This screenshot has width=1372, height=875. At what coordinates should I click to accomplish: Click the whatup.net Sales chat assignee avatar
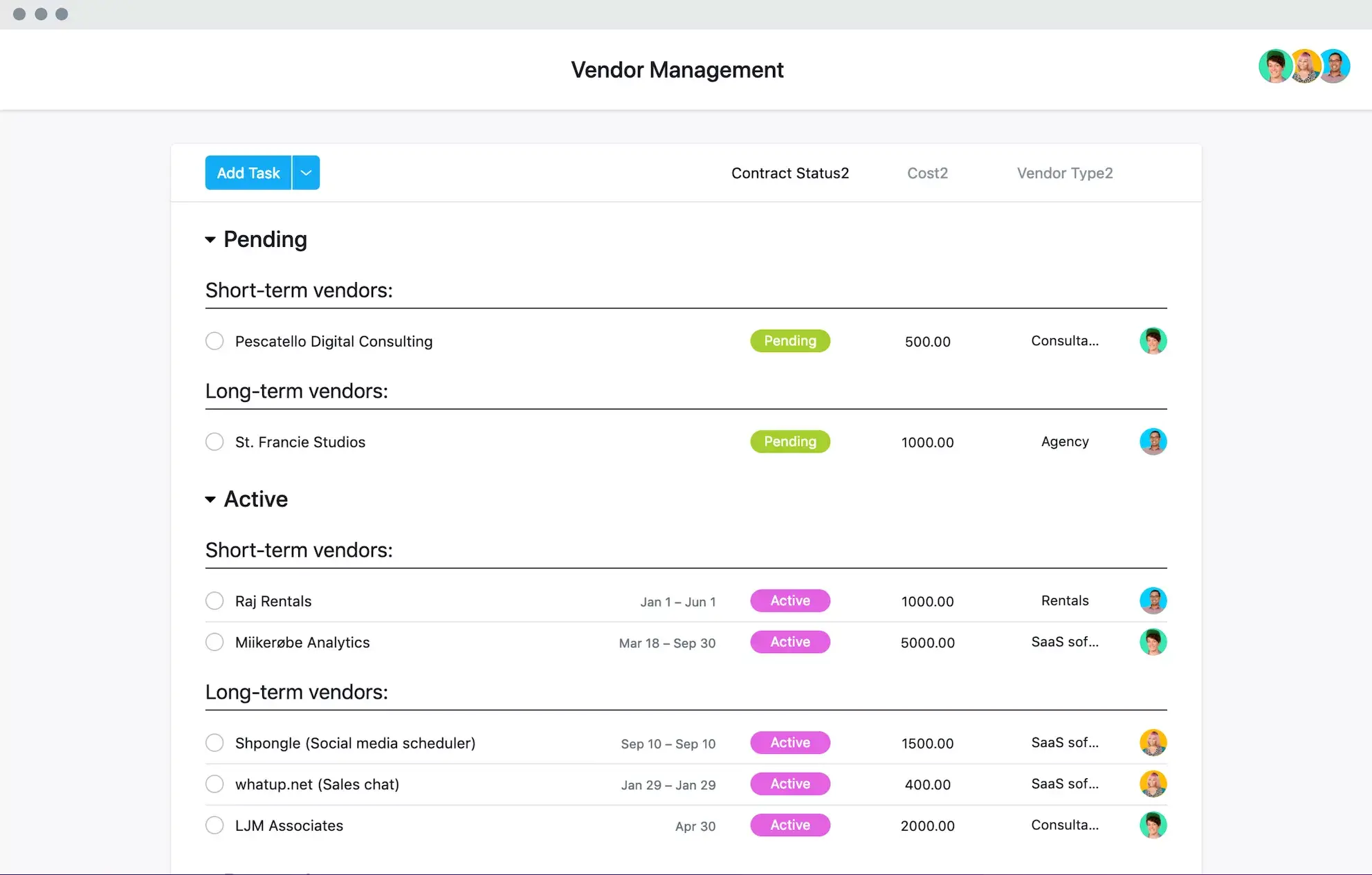1152,783
